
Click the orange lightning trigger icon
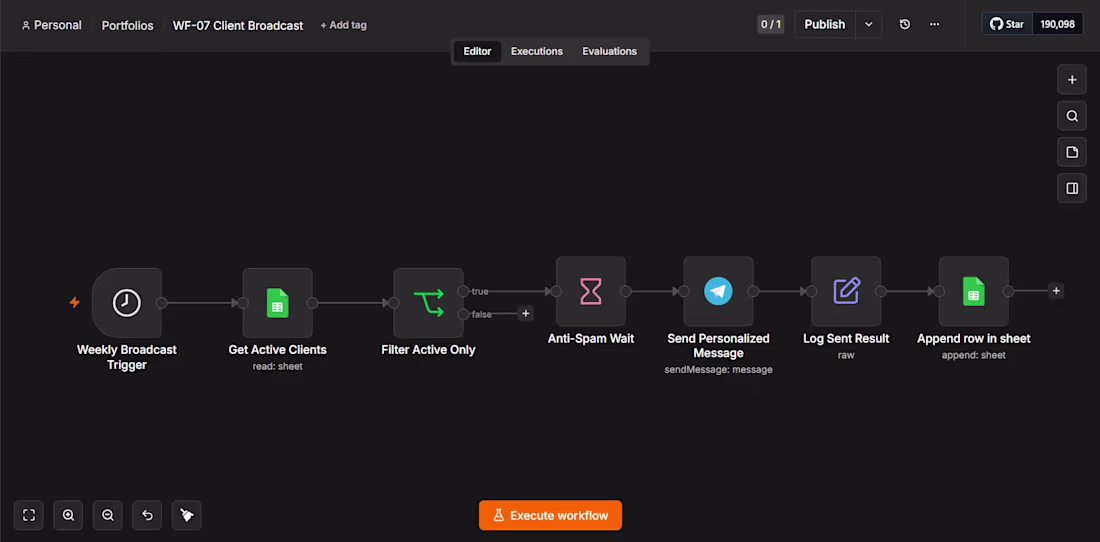[74, 303]
